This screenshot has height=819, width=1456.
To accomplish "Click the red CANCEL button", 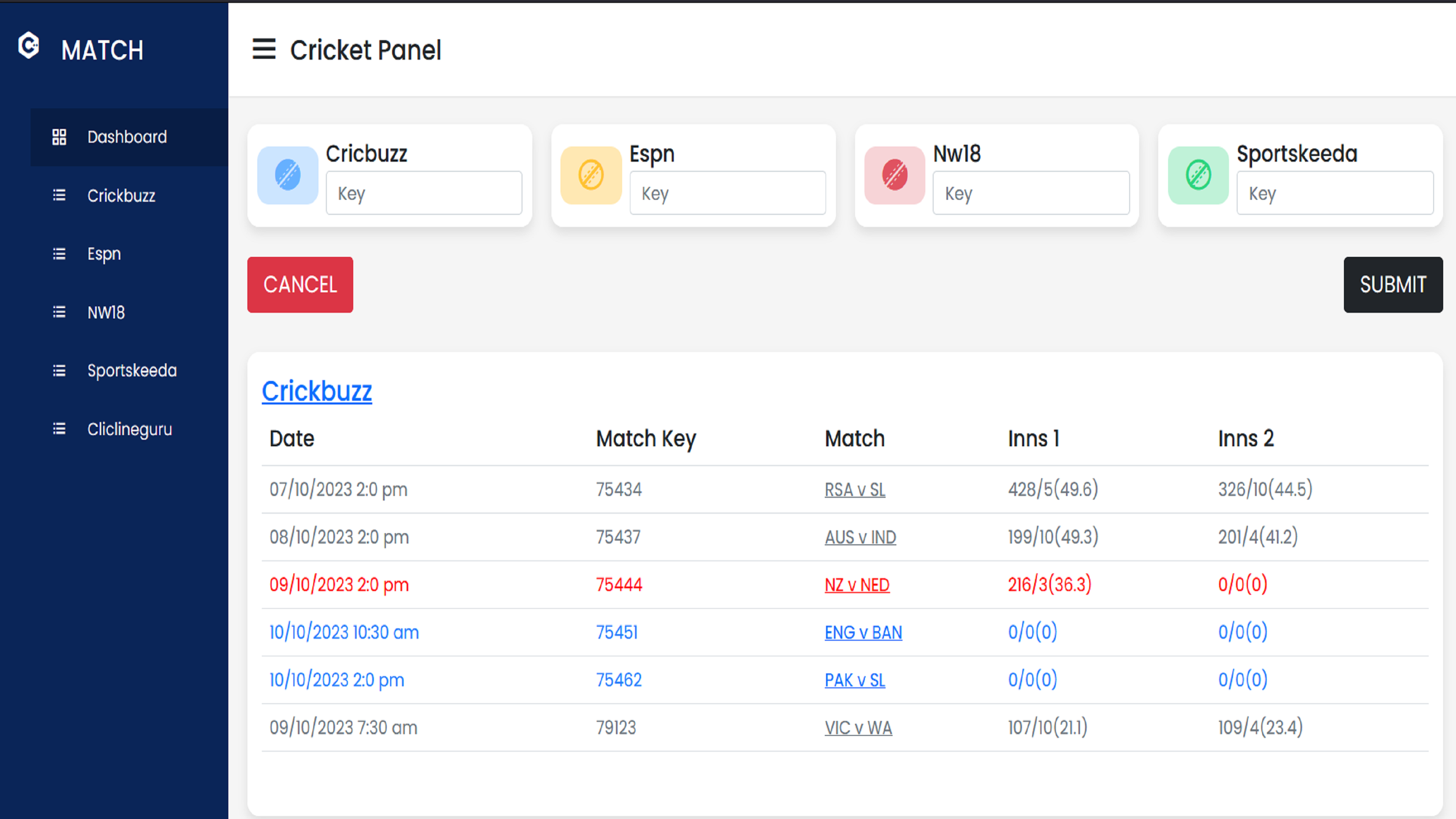I will pyautogui.click(x=300, y=285).
